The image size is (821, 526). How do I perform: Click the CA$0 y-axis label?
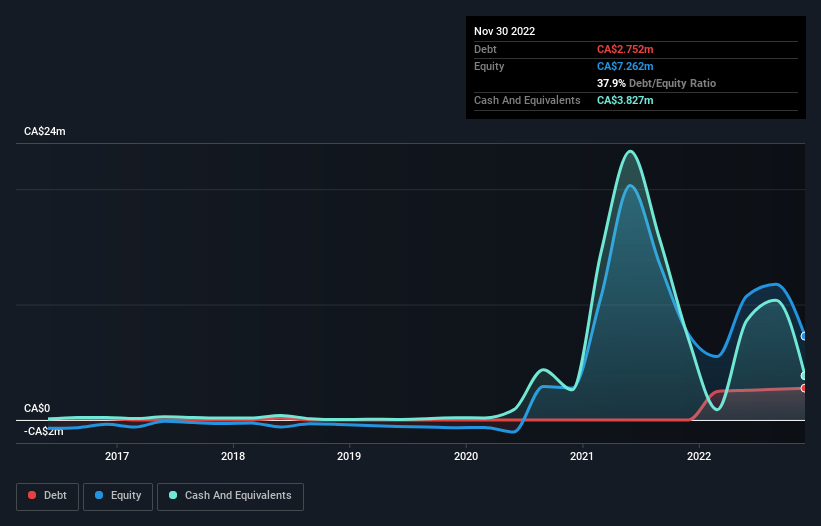tap(37, 408)
